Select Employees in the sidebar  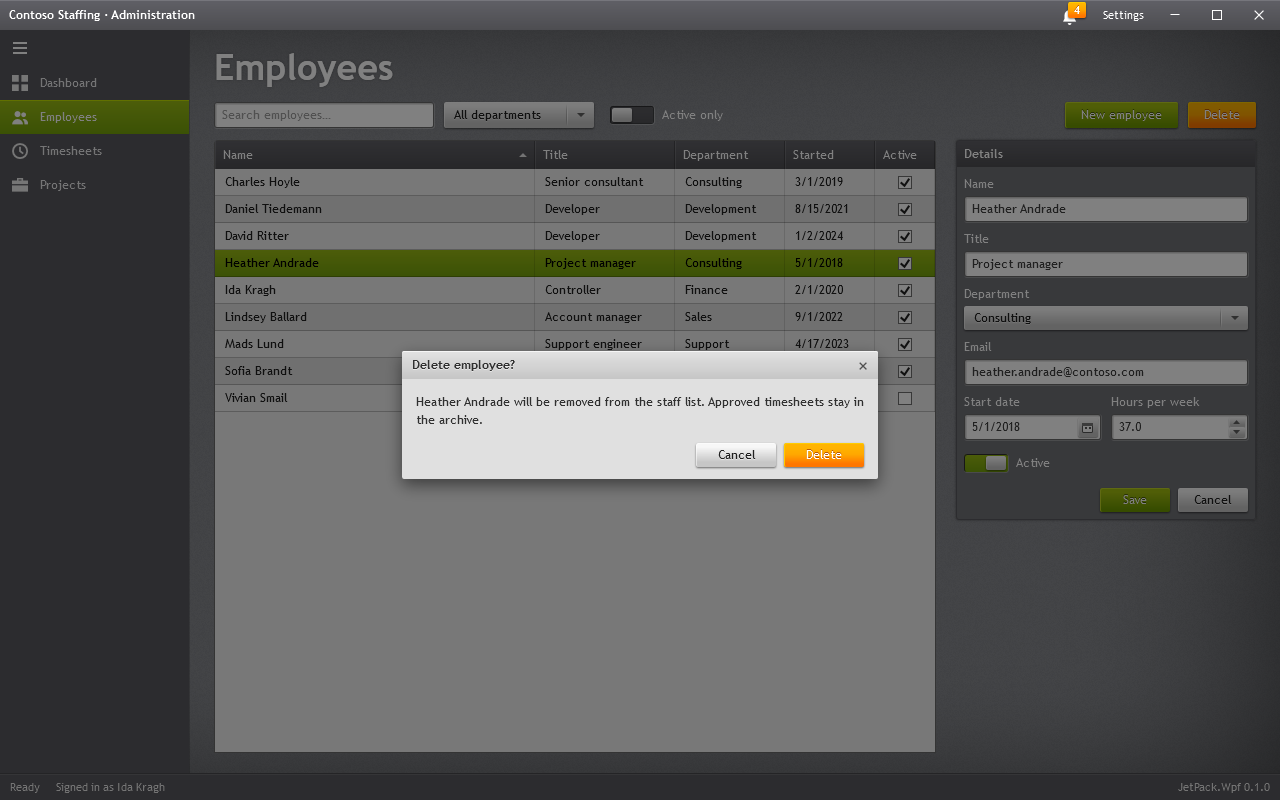(x=94, y=117)
